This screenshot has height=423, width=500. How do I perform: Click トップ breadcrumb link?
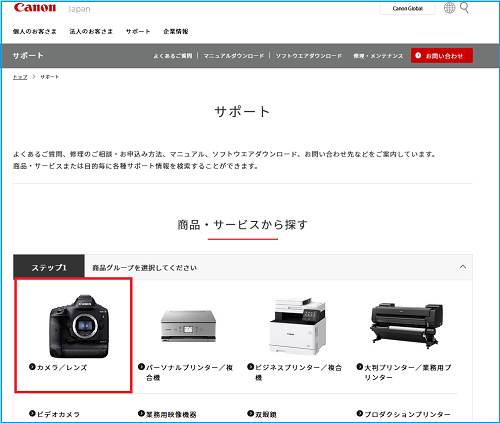pos(20,77)
